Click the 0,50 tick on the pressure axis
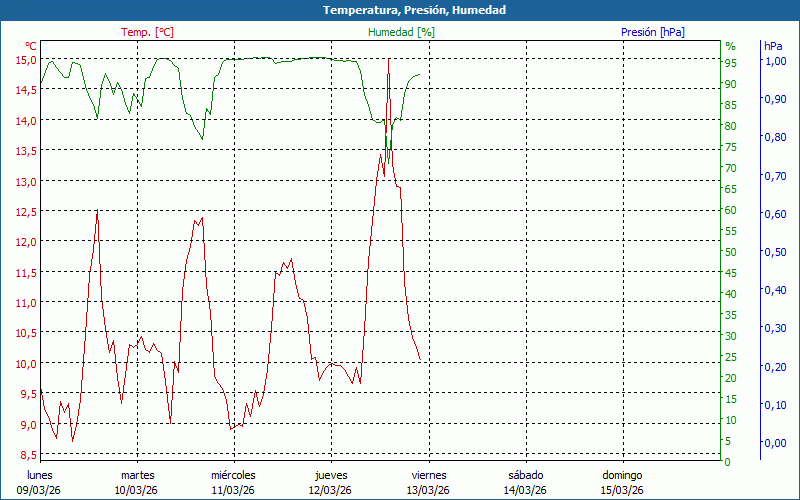Image resolution: width=800 pixels, height=500 pixels. pos(775,252)
